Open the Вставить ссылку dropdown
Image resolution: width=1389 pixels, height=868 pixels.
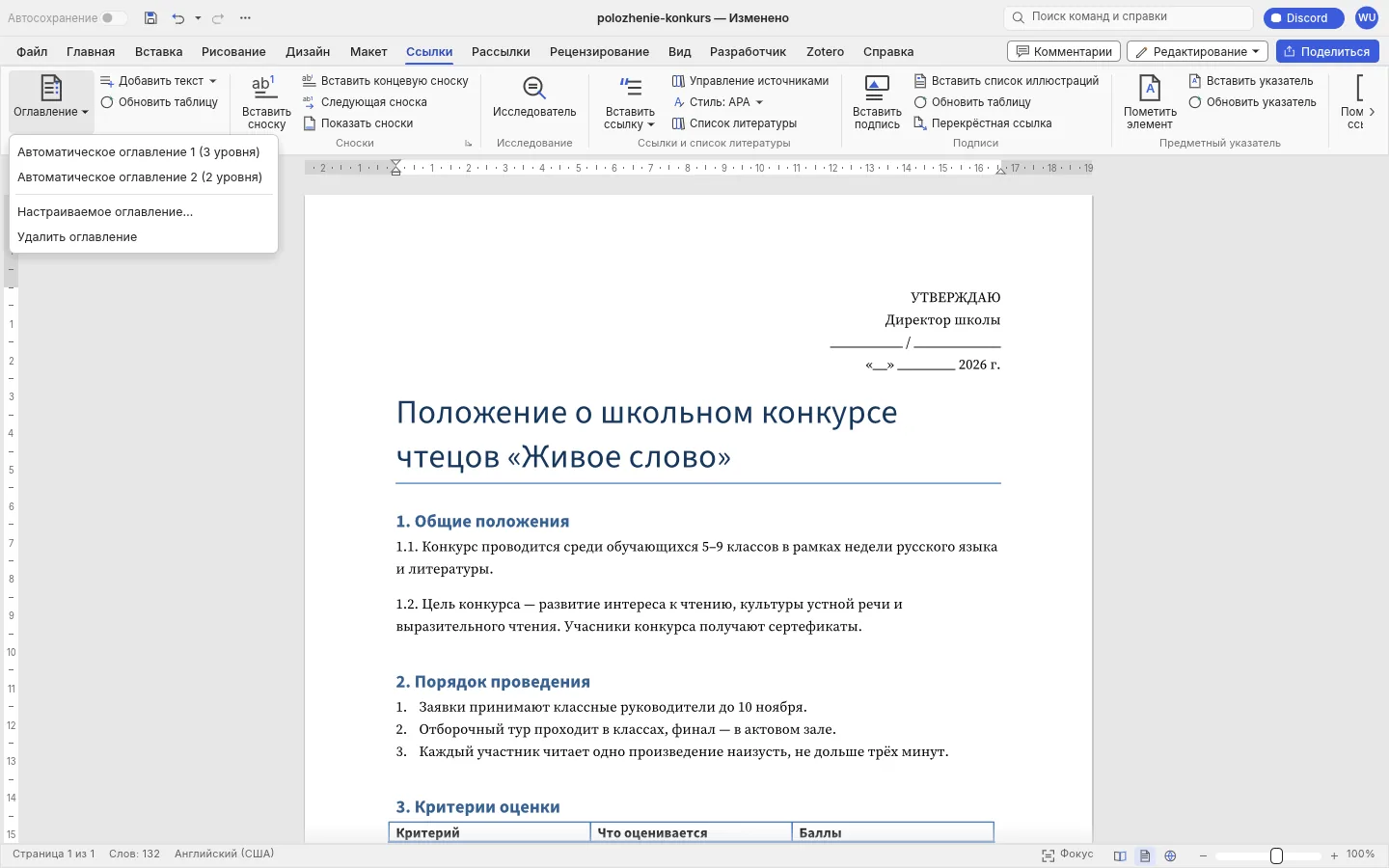pos(630,101)
